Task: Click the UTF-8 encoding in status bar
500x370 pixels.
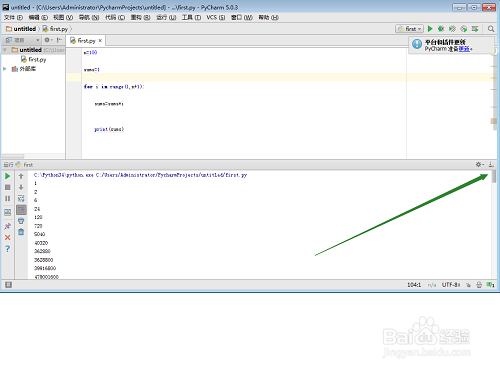Action: [x=451, y=285]
